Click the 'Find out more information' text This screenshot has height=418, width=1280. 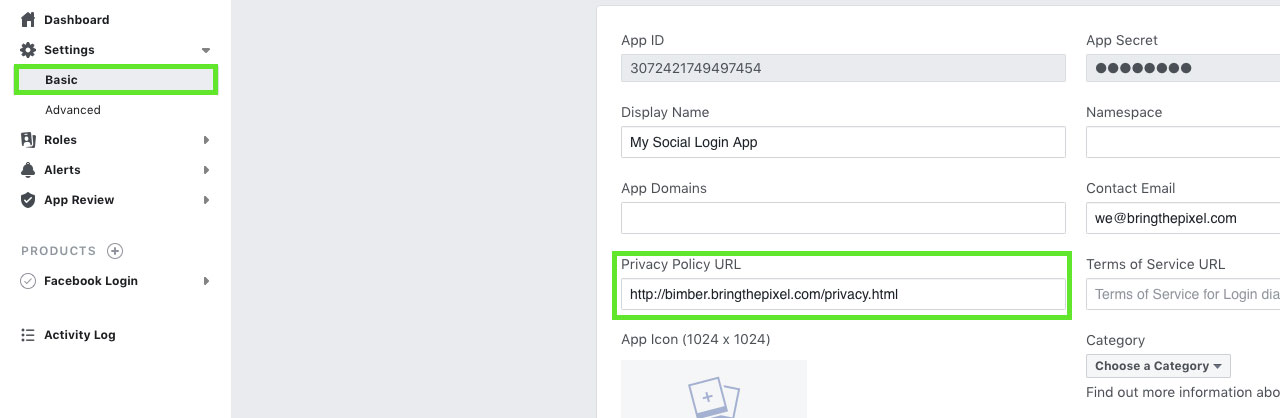point(1183,393)
